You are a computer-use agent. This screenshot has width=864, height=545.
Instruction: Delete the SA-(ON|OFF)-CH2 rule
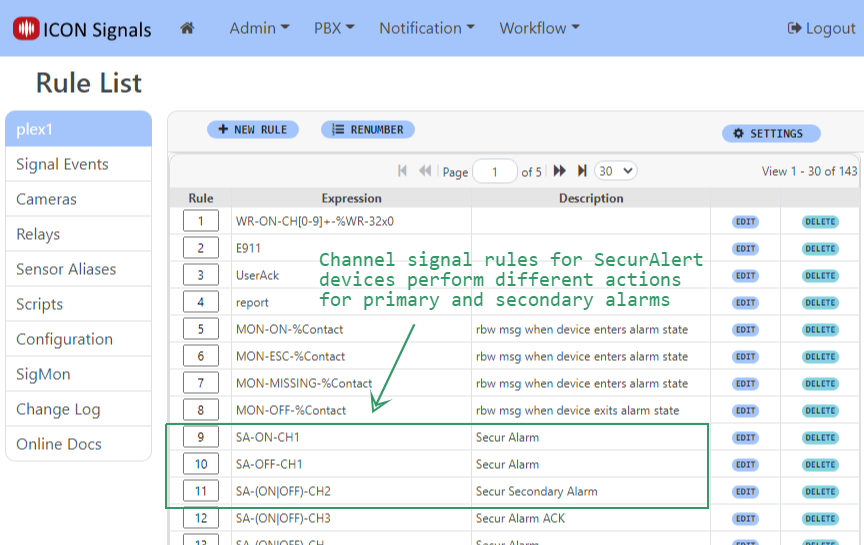coord(820,492)
